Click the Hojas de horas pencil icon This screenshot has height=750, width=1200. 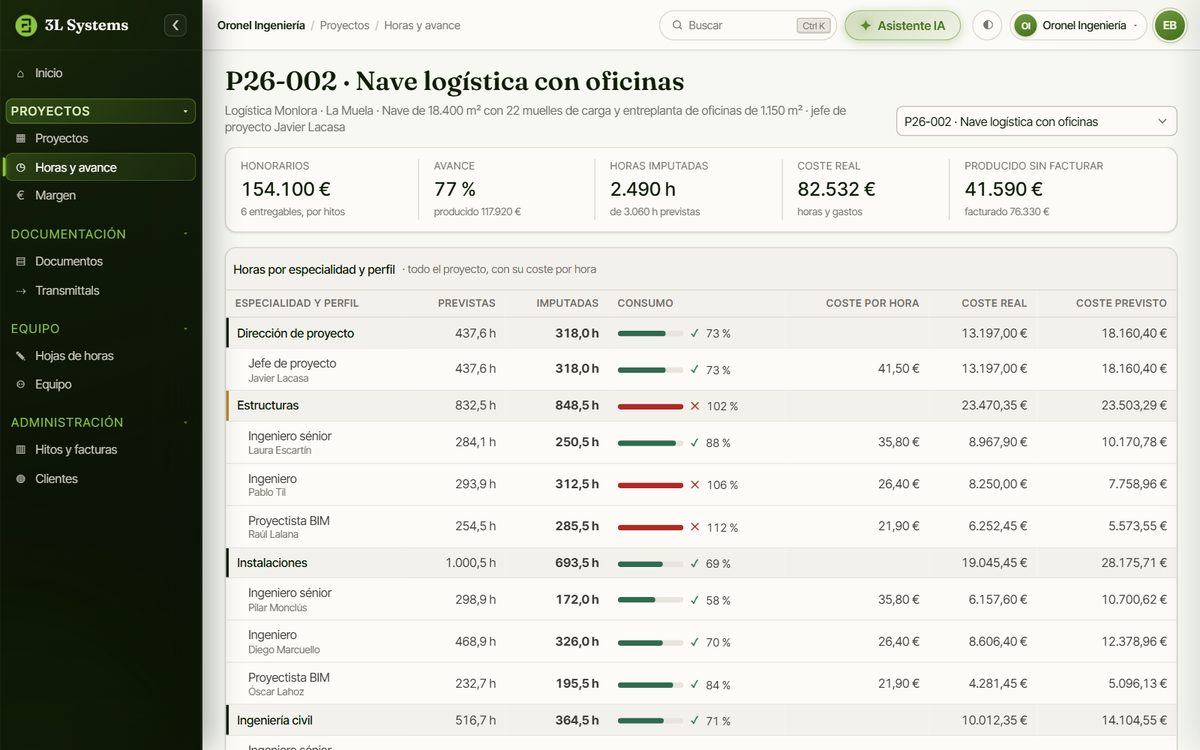pyautogui.click(x=21, y=355)
